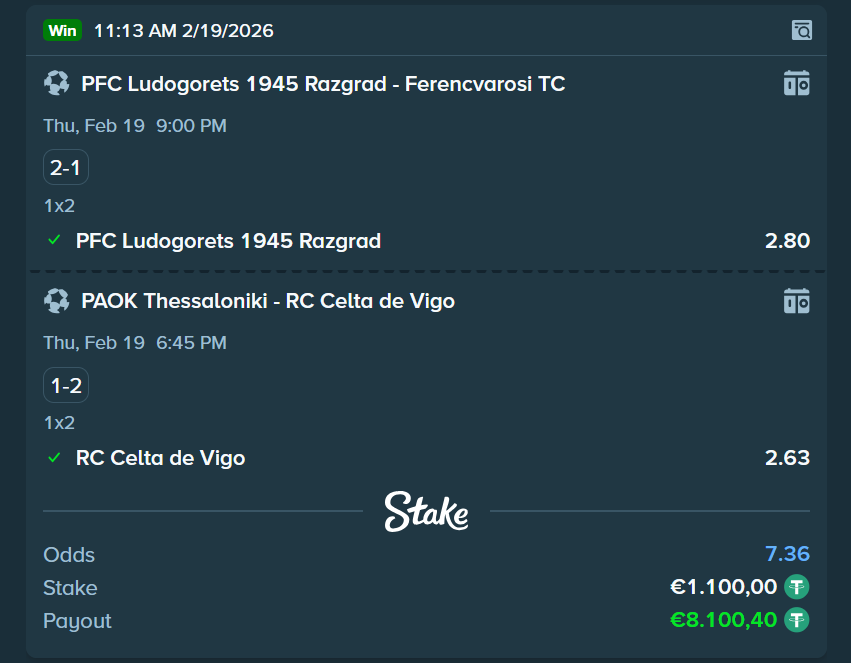This screenshot has height=663, width=851.
Task: Click the scoreboard icon for PAOK match
Action: [796, 301]
